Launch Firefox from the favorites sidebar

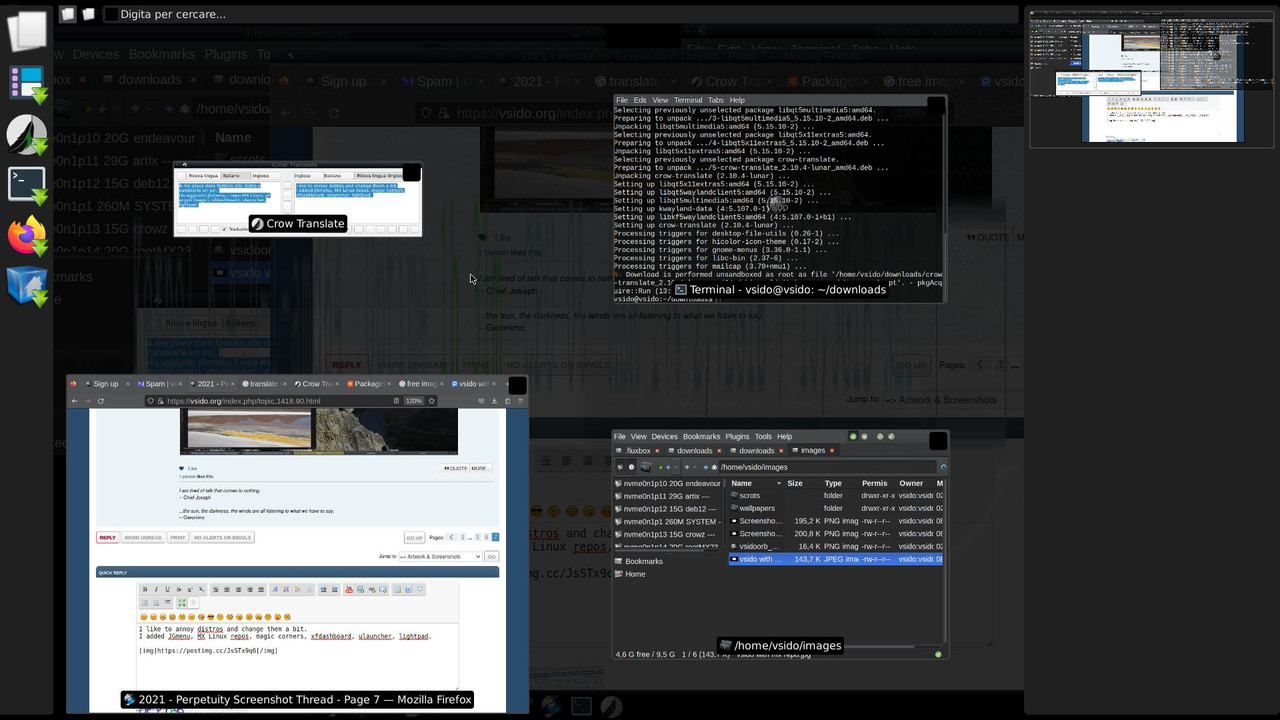(27, 237)
